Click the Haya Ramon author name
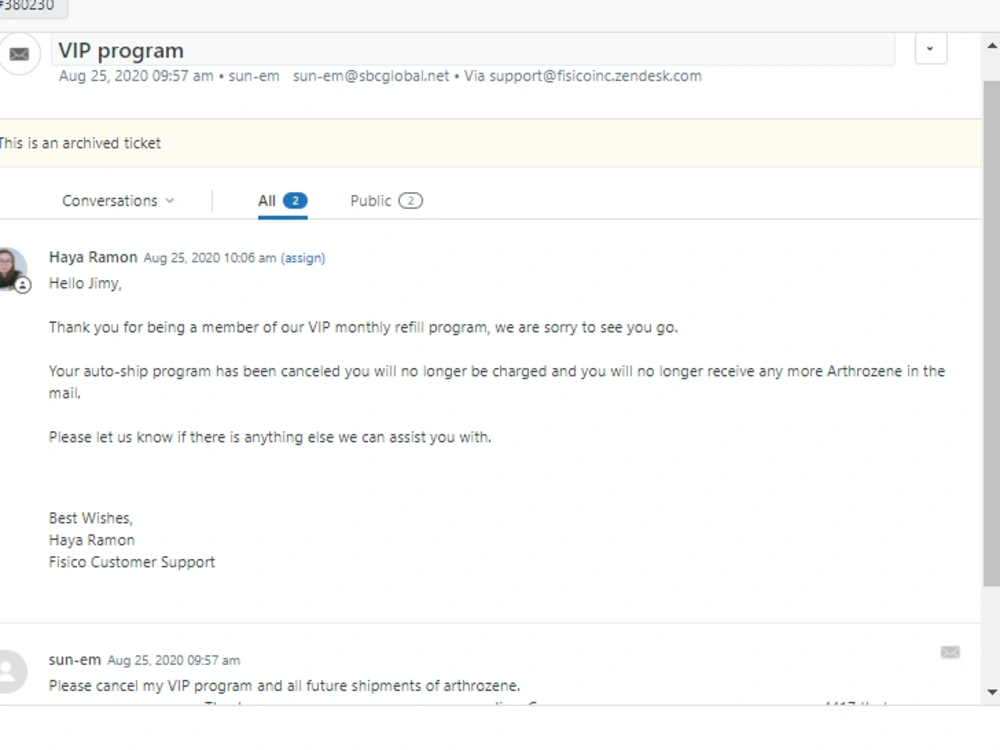 tap(93, 257)
